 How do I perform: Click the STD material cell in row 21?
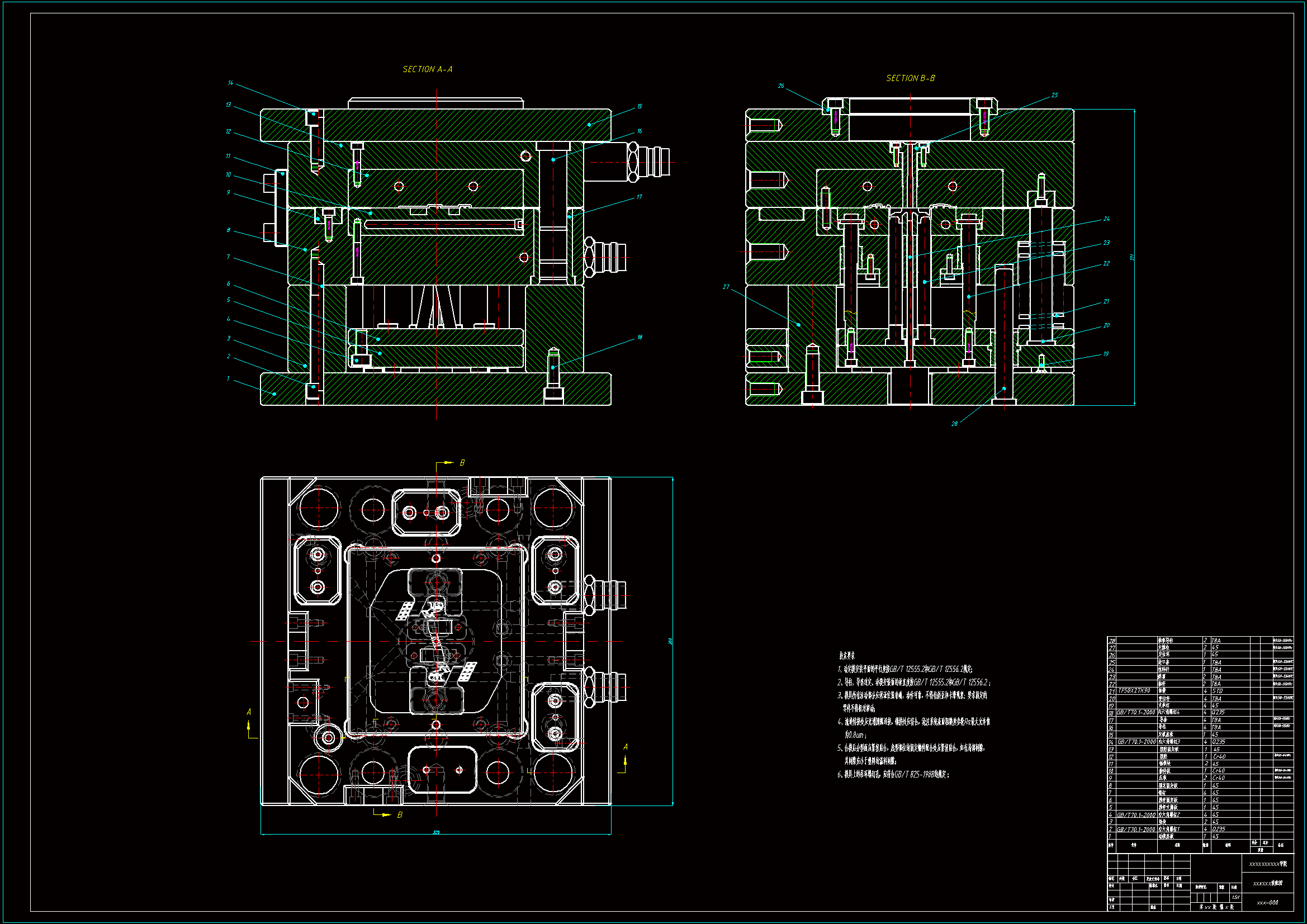tap(1217, 690)
